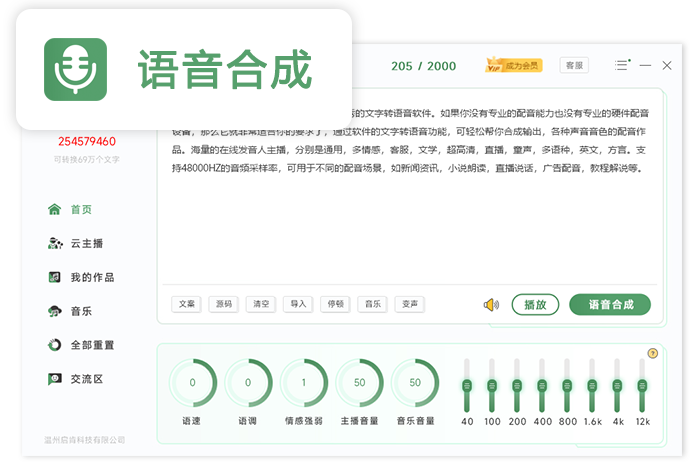The height and width of the screenshot is (464, 698).
Task: Click the speaker volume icon
Action: (x=491, y=305)
